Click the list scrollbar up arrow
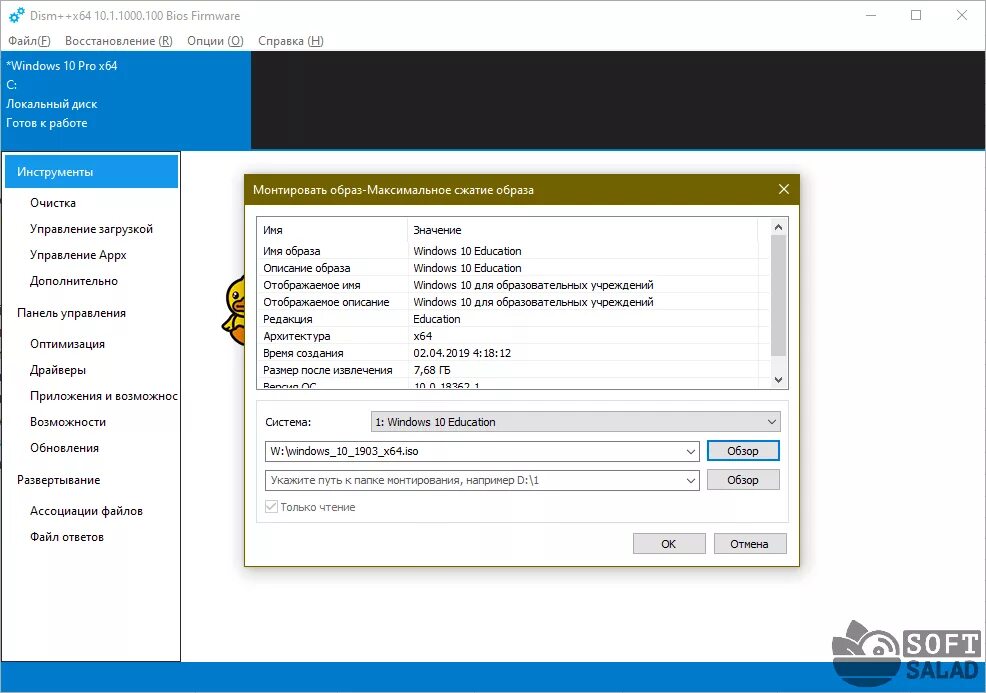986x693 pixels. pos(778,227)
